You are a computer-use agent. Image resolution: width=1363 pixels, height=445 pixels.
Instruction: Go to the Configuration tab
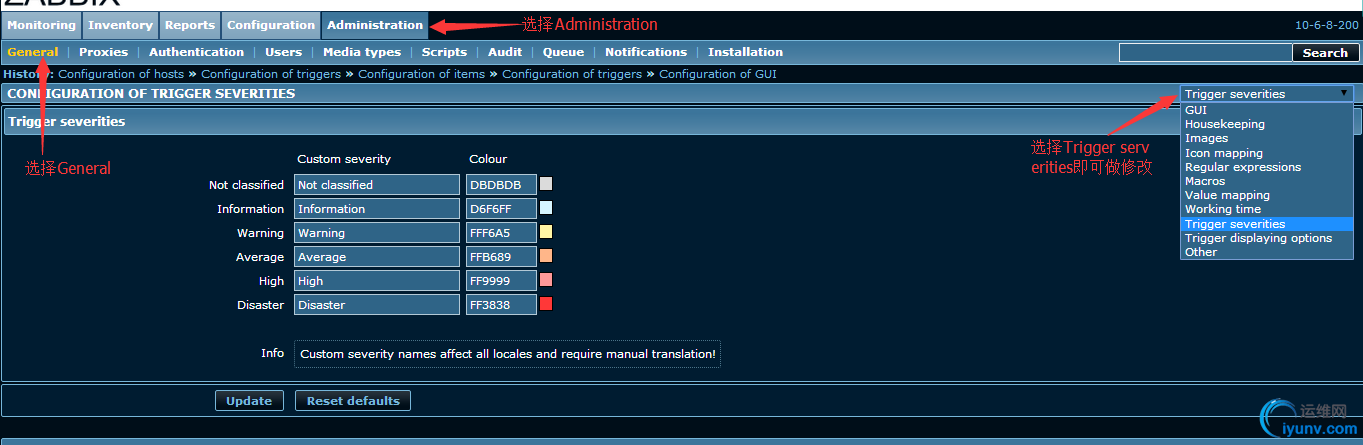(270, 25)
